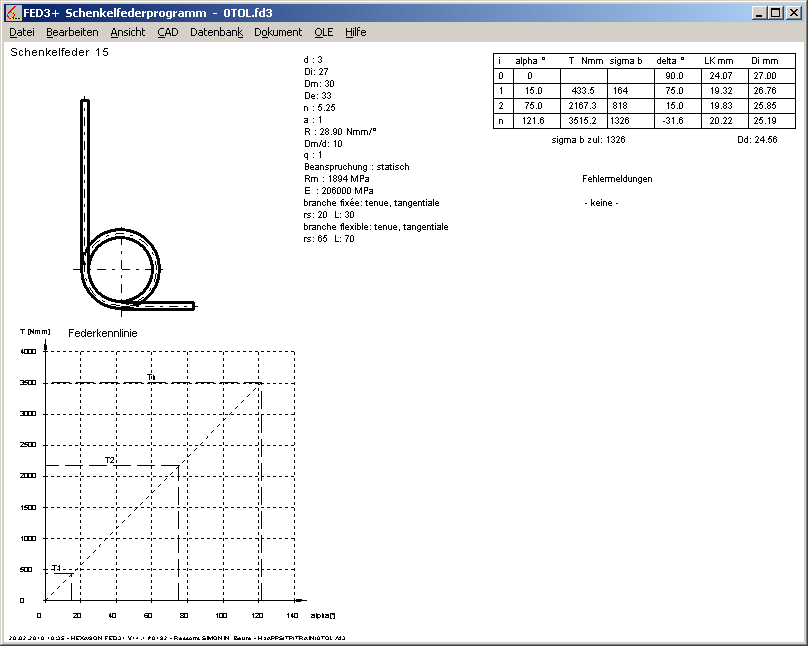Viewport: 808px width, 646px height.
Task: Open the Datenbank menu
Action: 216,32
